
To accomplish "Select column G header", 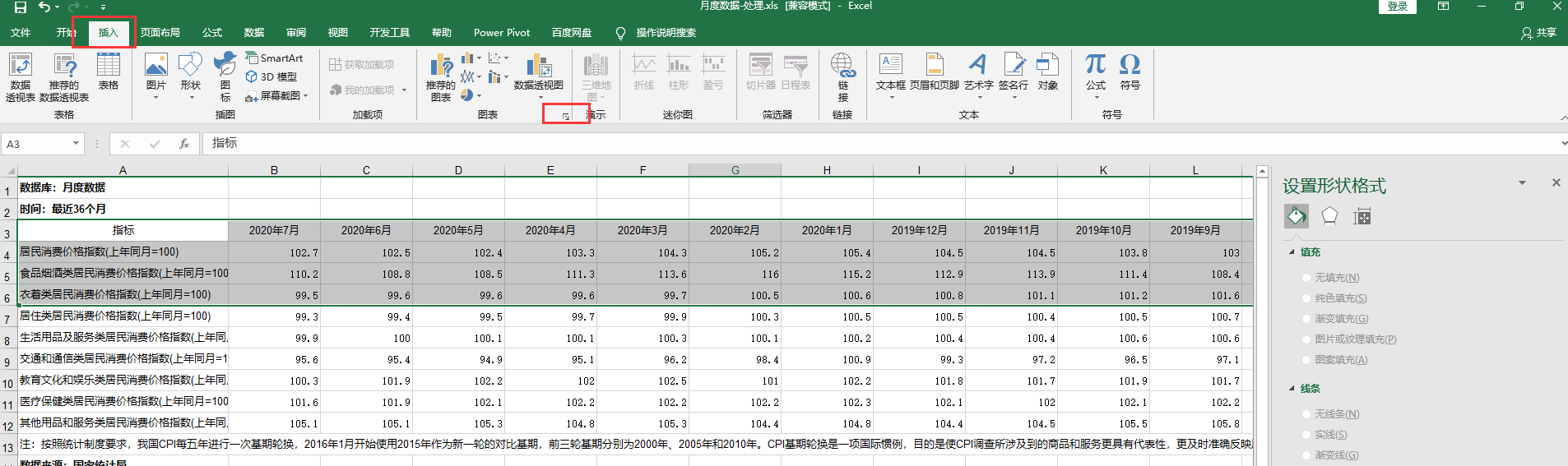I will click(x=735, y=170).
